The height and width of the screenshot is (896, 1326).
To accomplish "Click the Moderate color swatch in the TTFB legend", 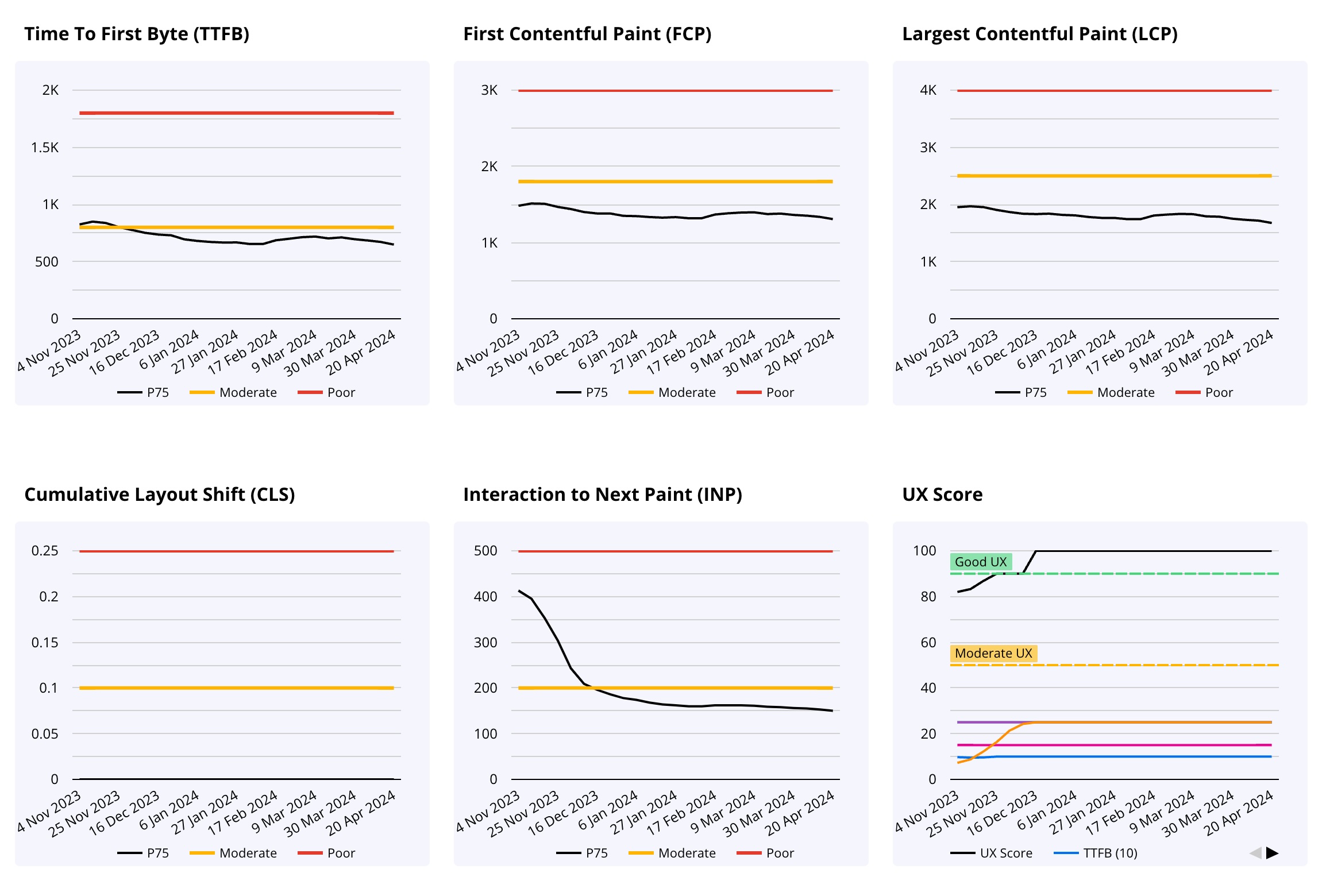I will coord(202,392).
